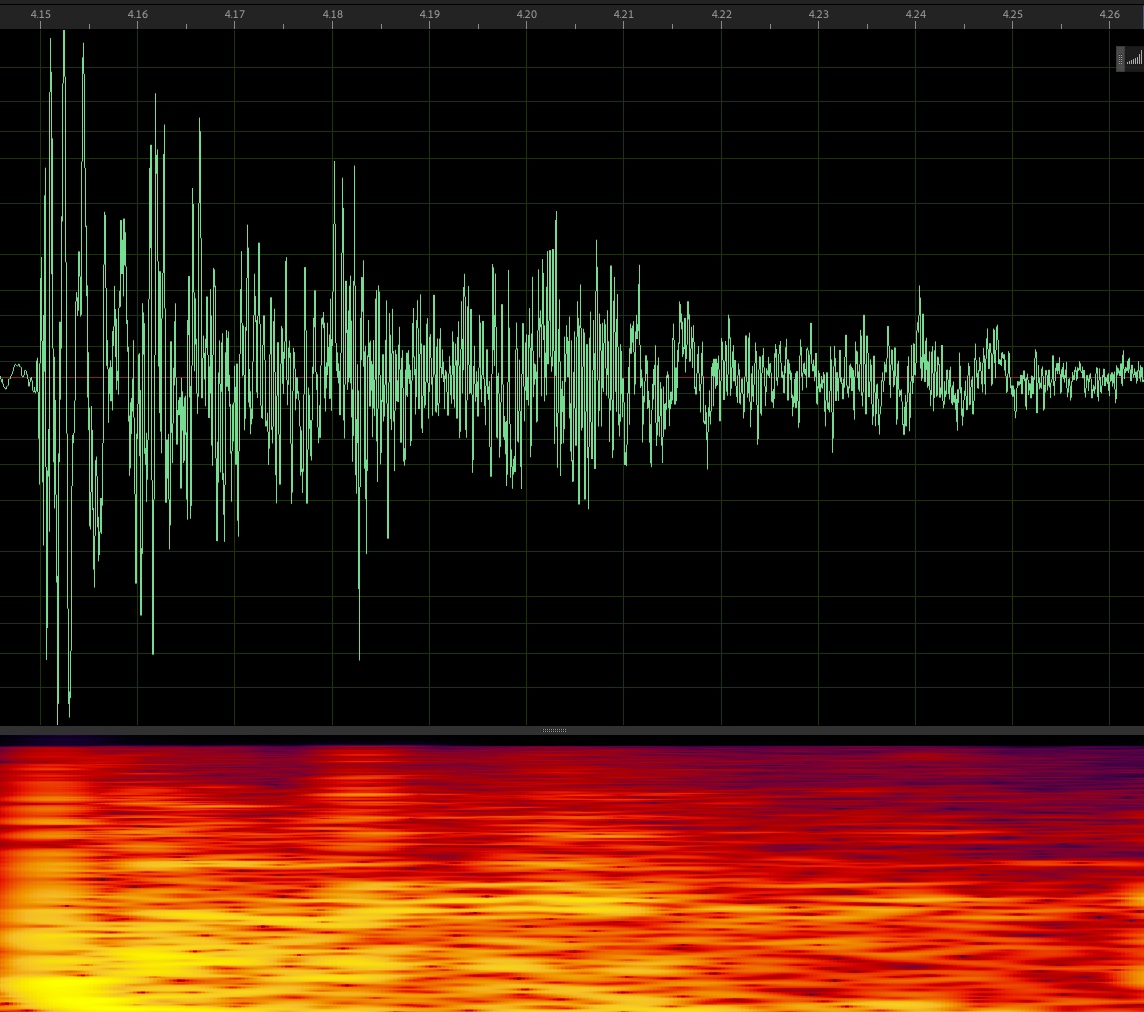Image resolution: width=1144 pixels, height=1012 pixels.
Task: Click the dotted divider handle above the spectrogram
Action: [x=554, y=731]
